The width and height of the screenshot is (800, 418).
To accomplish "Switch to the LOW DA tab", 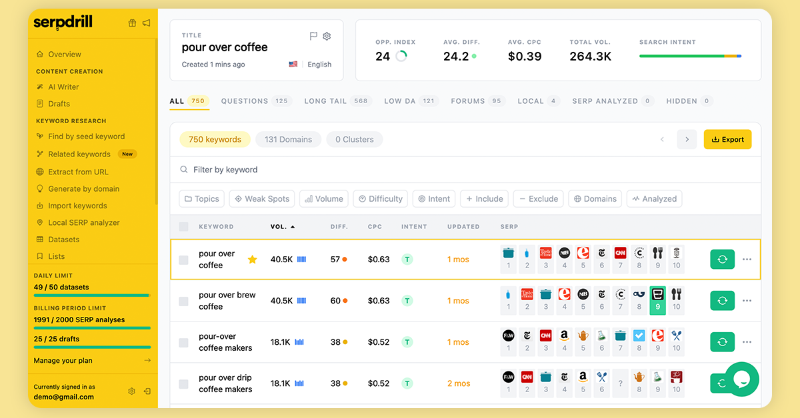I will (x=411, y=101).
